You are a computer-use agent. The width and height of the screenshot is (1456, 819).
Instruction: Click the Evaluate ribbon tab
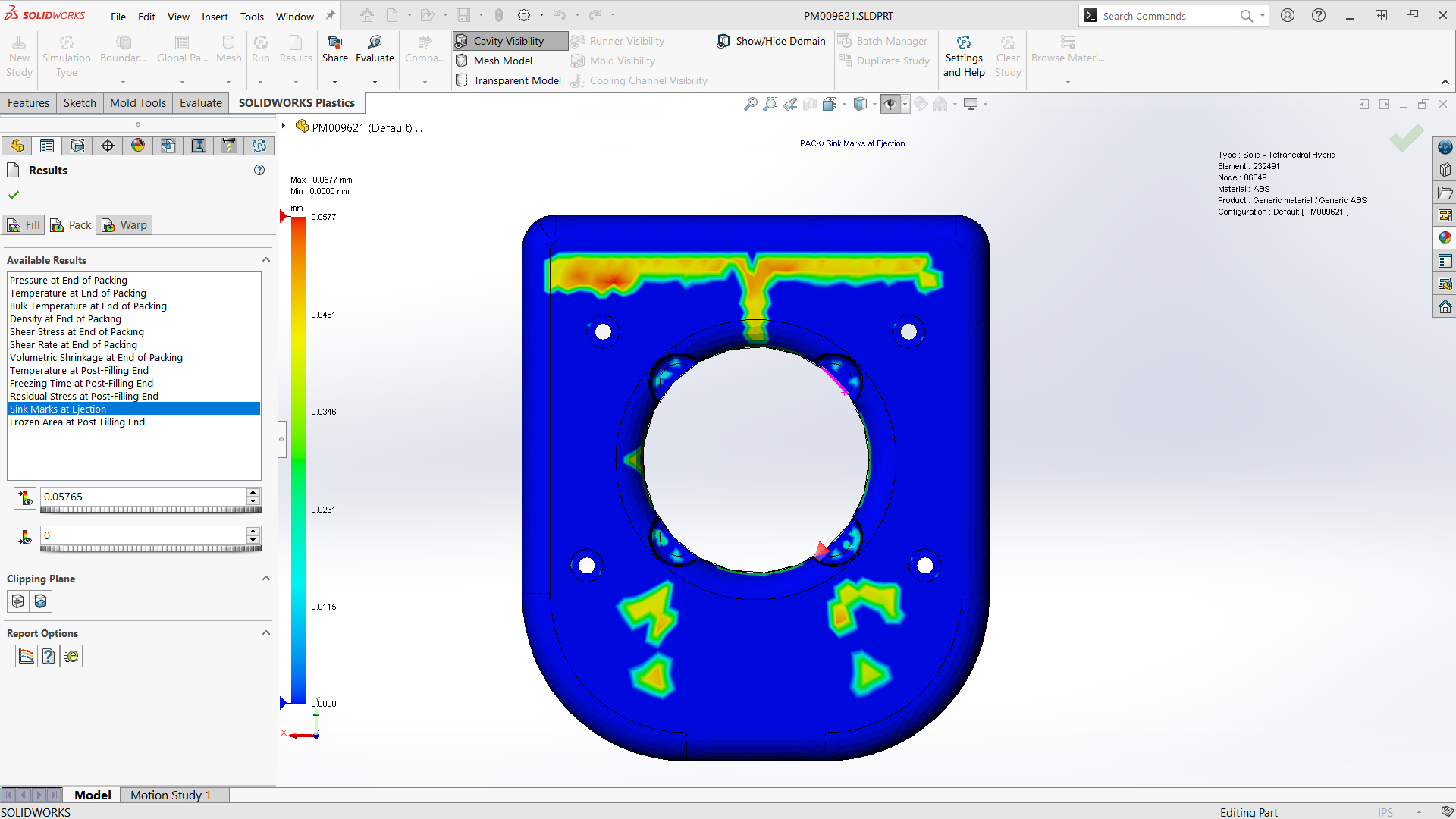[x=200, y=102]
